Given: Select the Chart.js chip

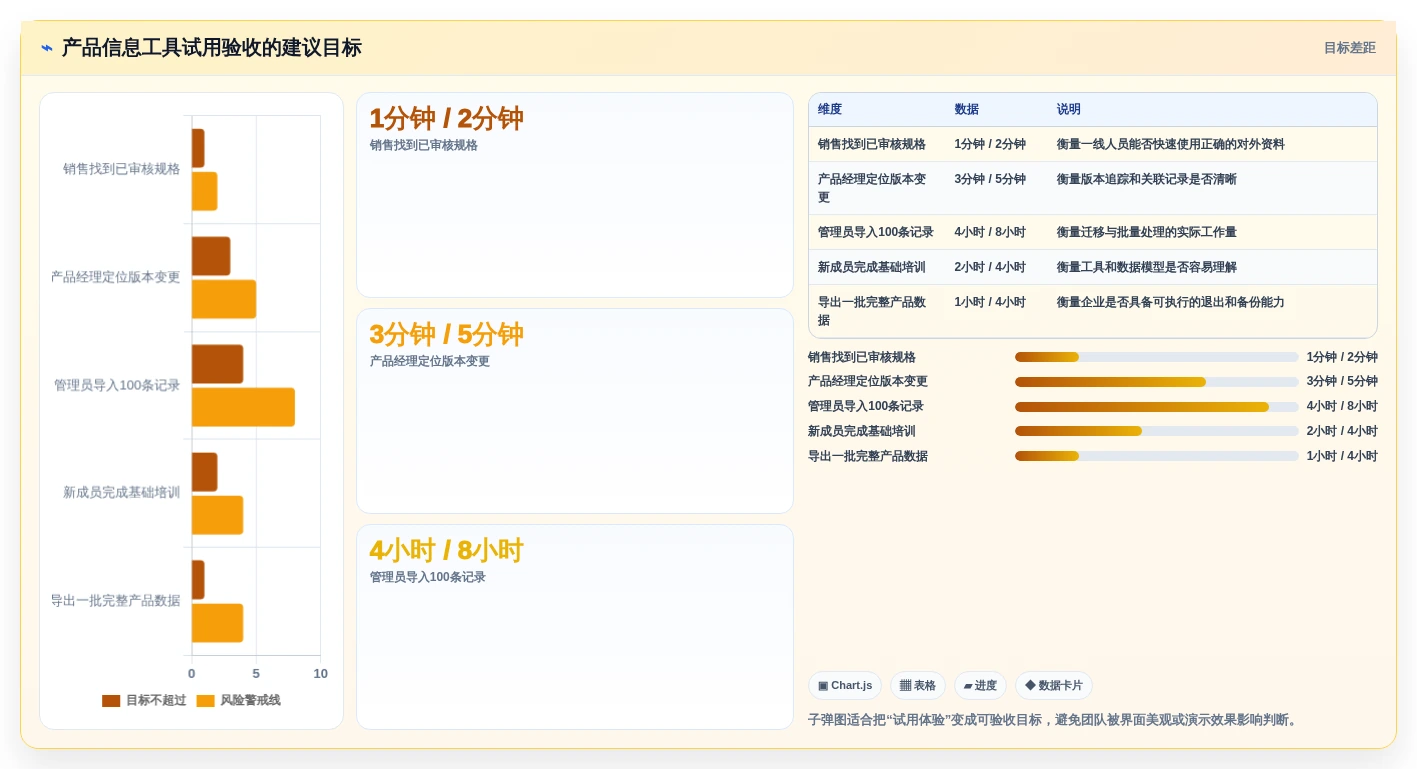Looking at the screenshot, I should (845, 685).
